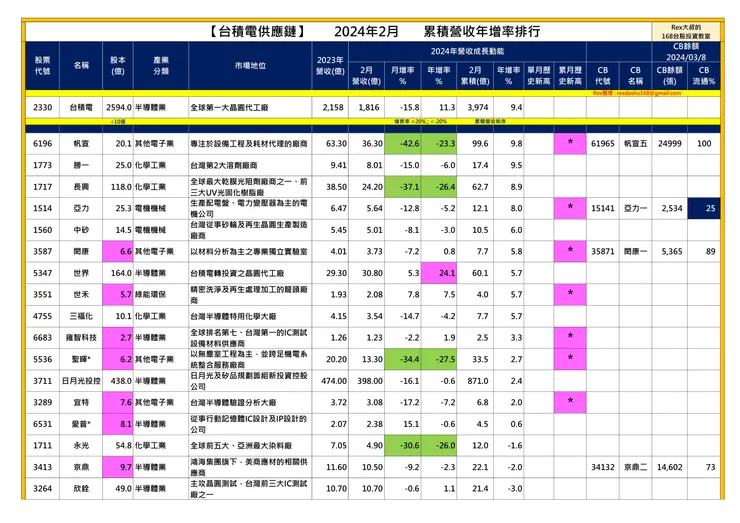Click stock code 3551
Screen dimensions: 740x523
pyautogui.click(x=42, y=295)
